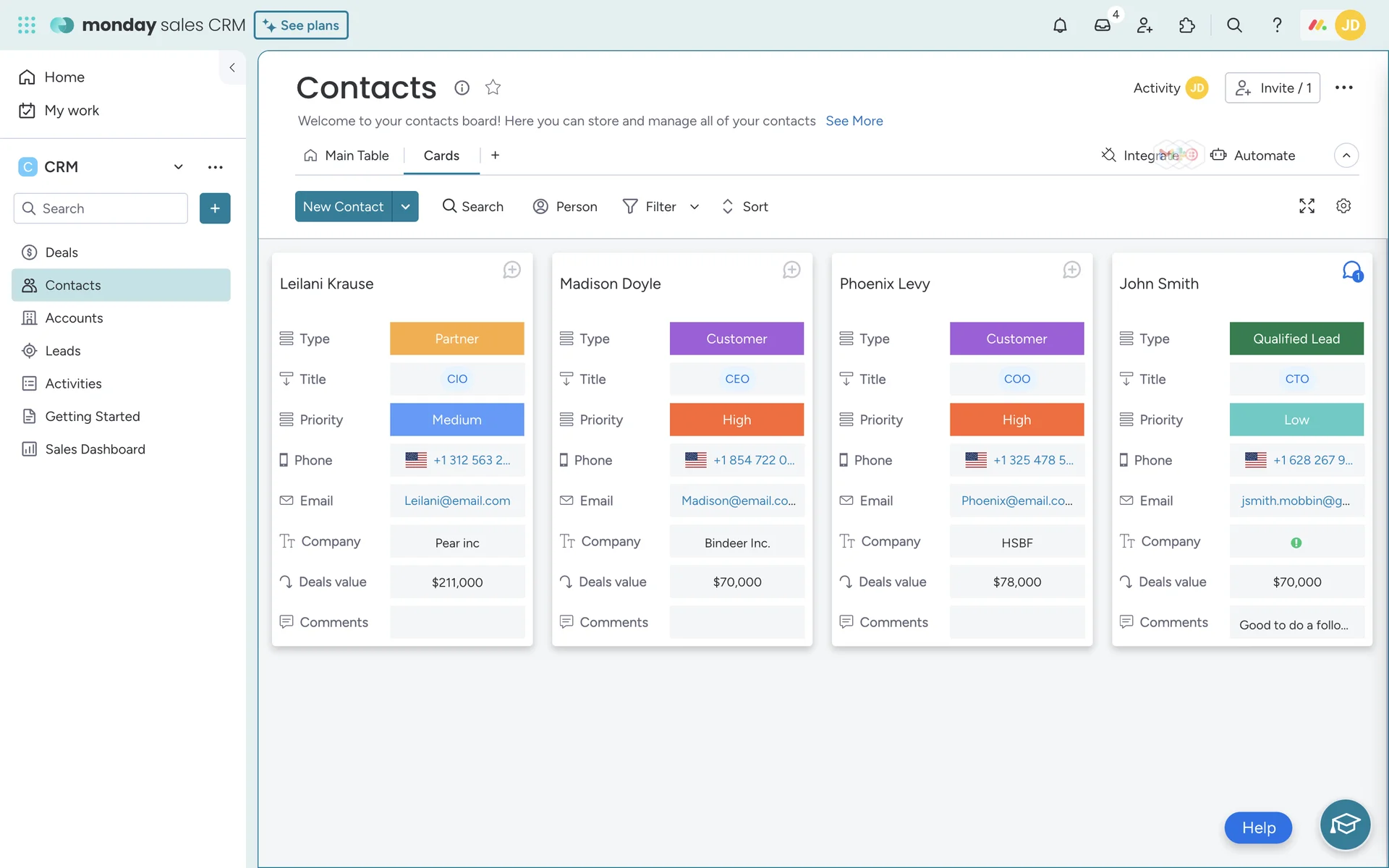The image size is (1389, 868).
Task: Open Sales Dashboard in sidebar
Action: 95,449
